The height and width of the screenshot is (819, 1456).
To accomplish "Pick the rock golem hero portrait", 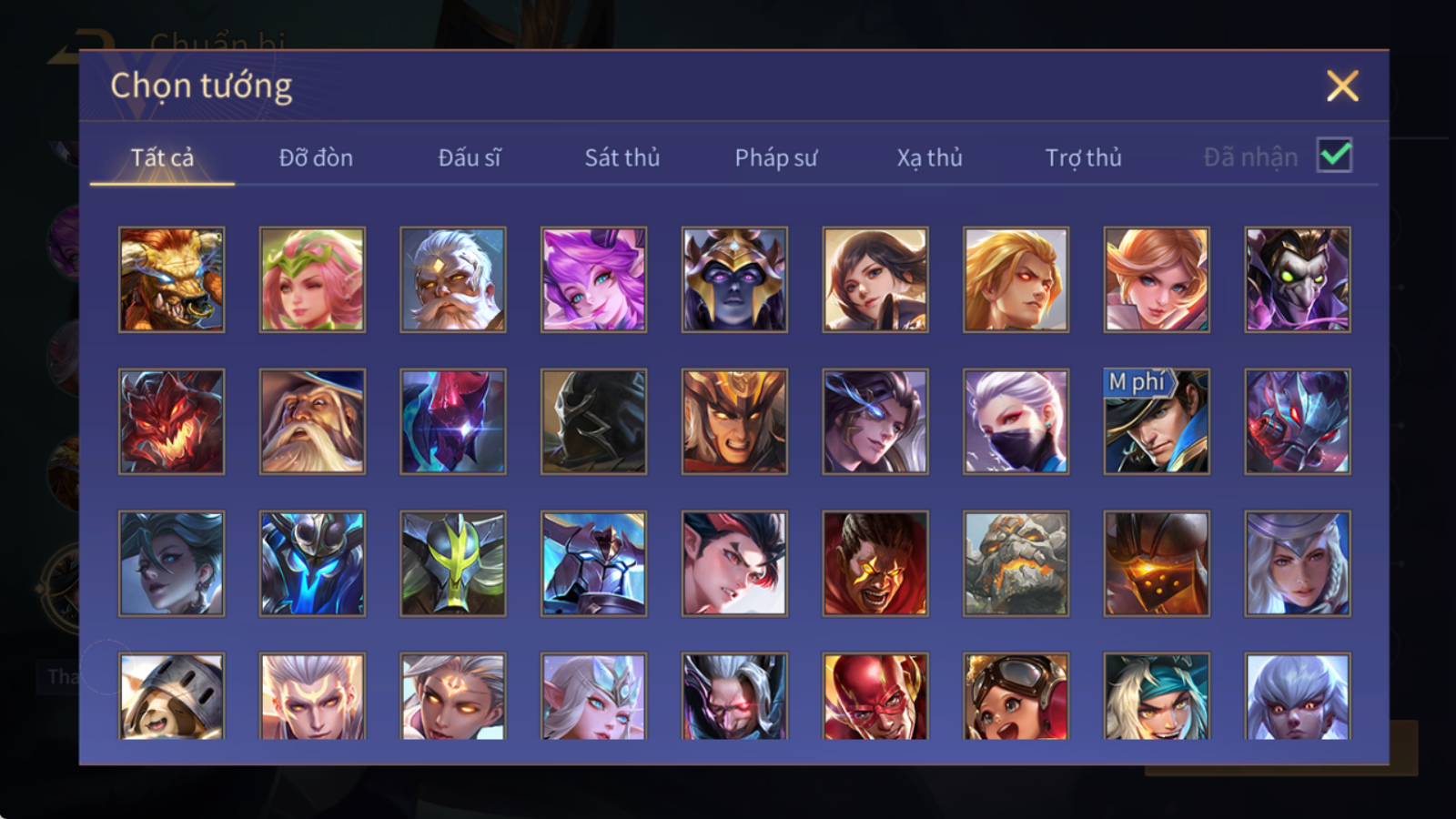I will (1016, 563).
